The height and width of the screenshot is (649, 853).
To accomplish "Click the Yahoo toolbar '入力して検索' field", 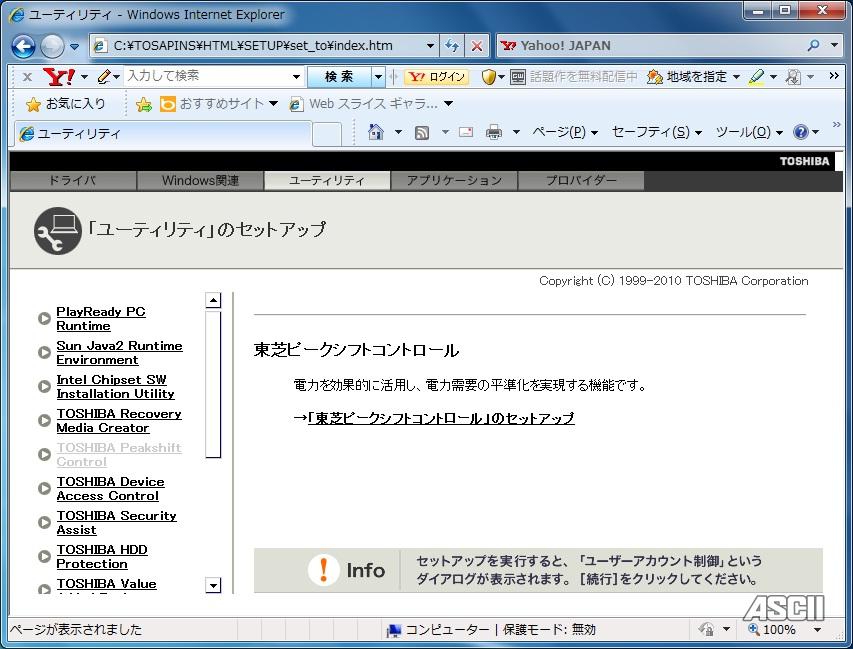I will click(x=207, y=76).
